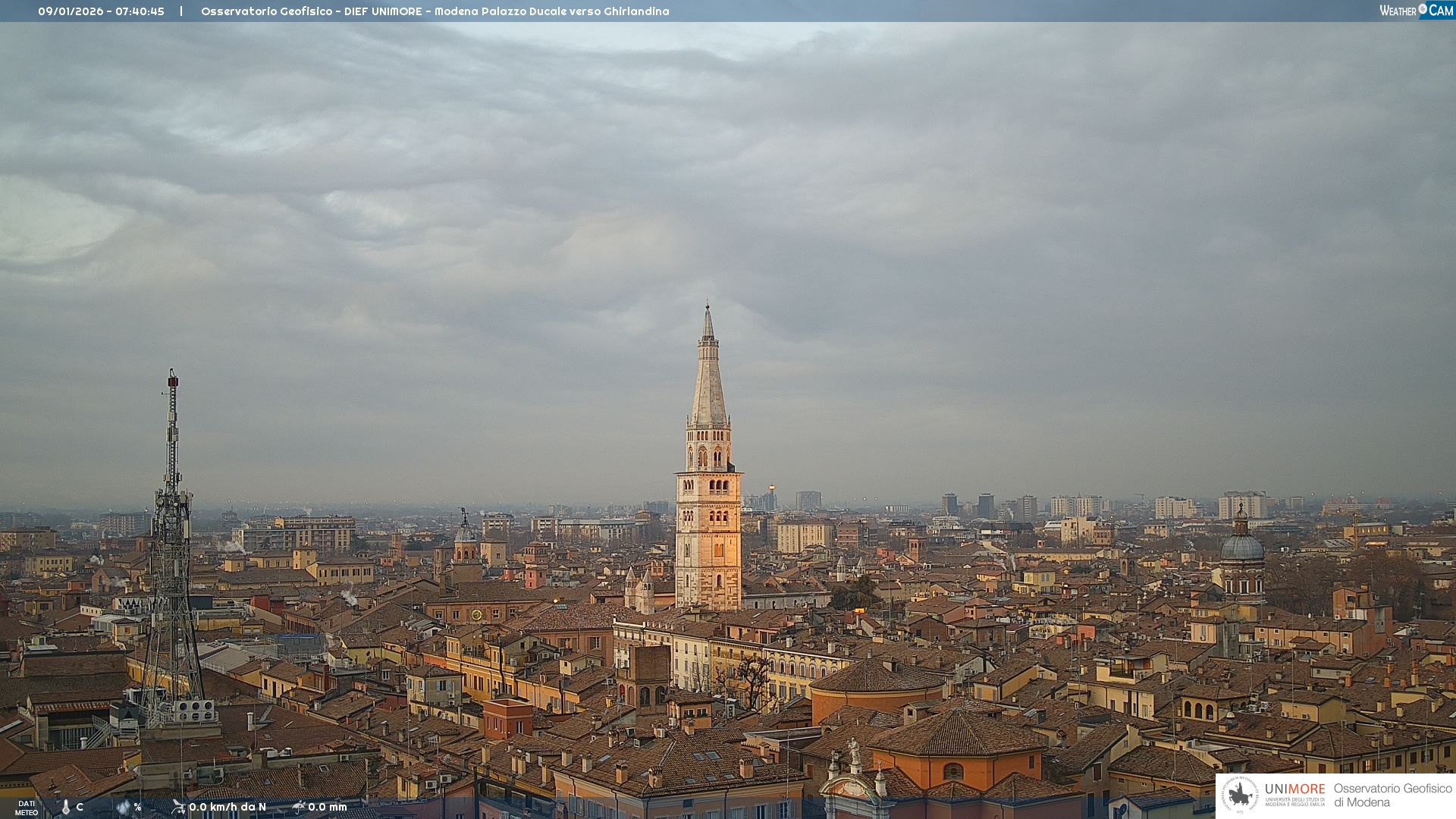1456x819 pixels.
Task: Click the 07:40:45 time display
Action: 140,11
